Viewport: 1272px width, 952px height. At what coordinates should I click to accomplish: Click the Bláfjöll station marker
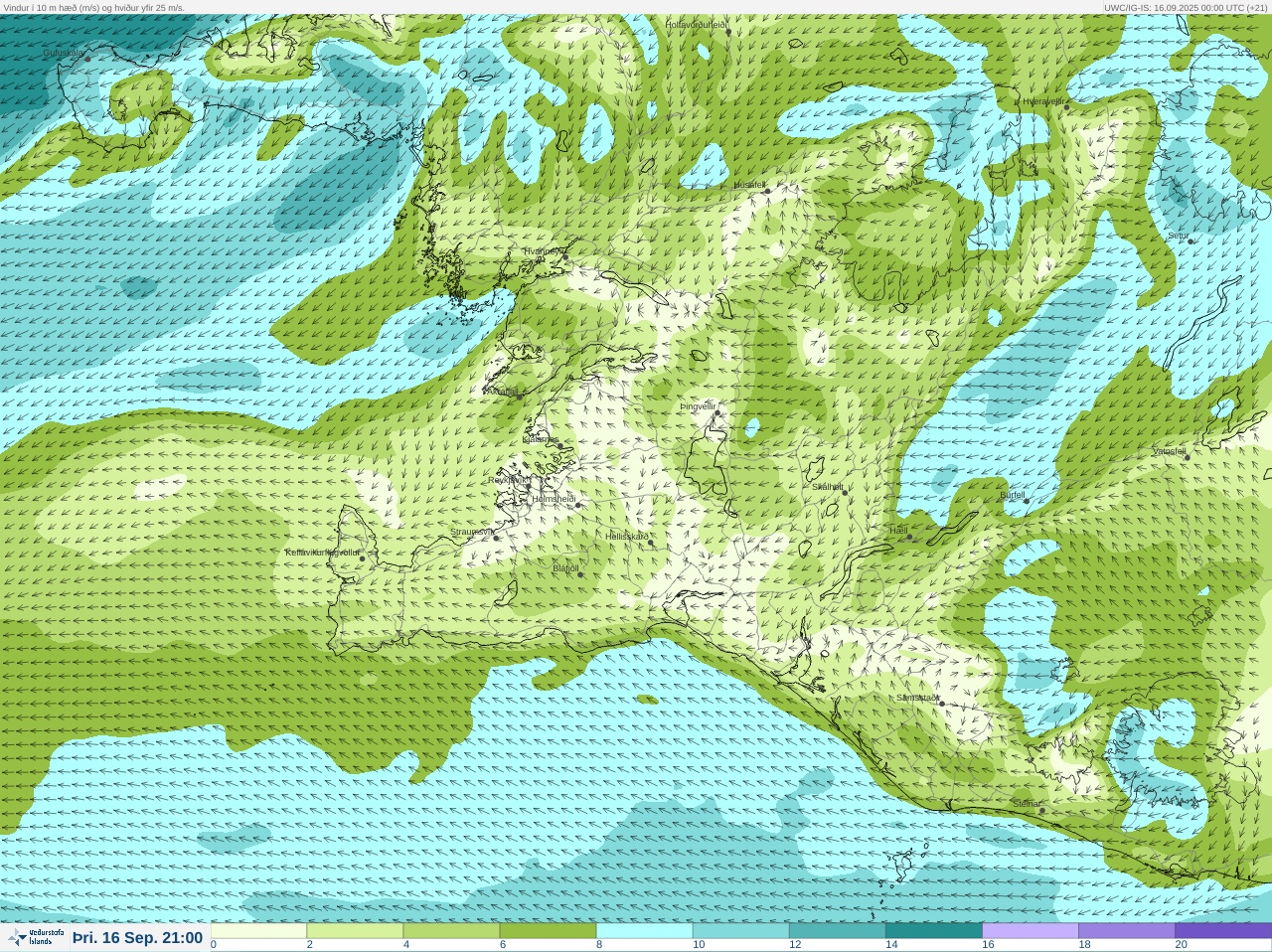click(x=580, y=574)
